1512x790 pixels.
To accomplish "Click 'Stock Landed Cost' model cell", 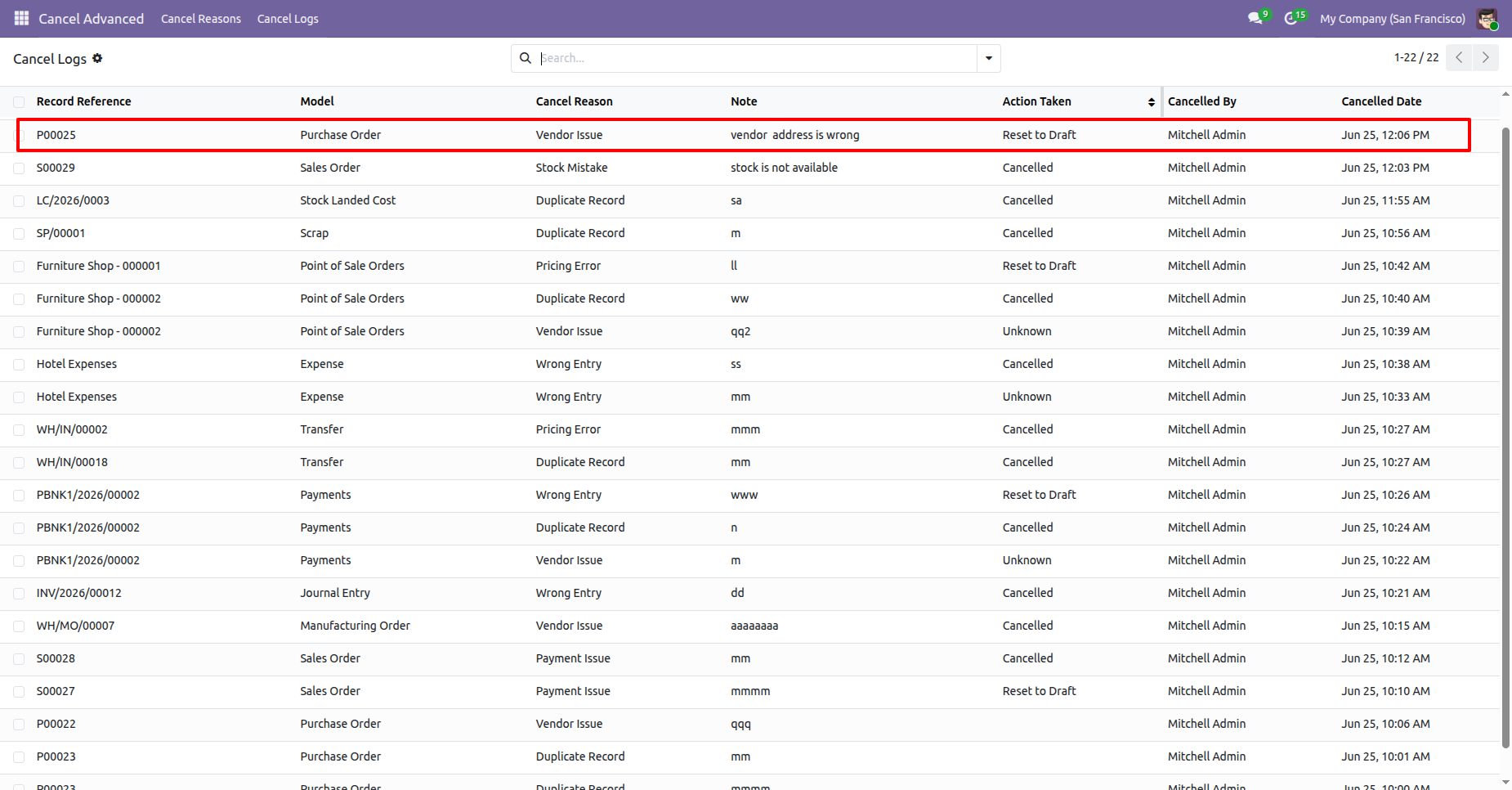I will pos(347,200).
